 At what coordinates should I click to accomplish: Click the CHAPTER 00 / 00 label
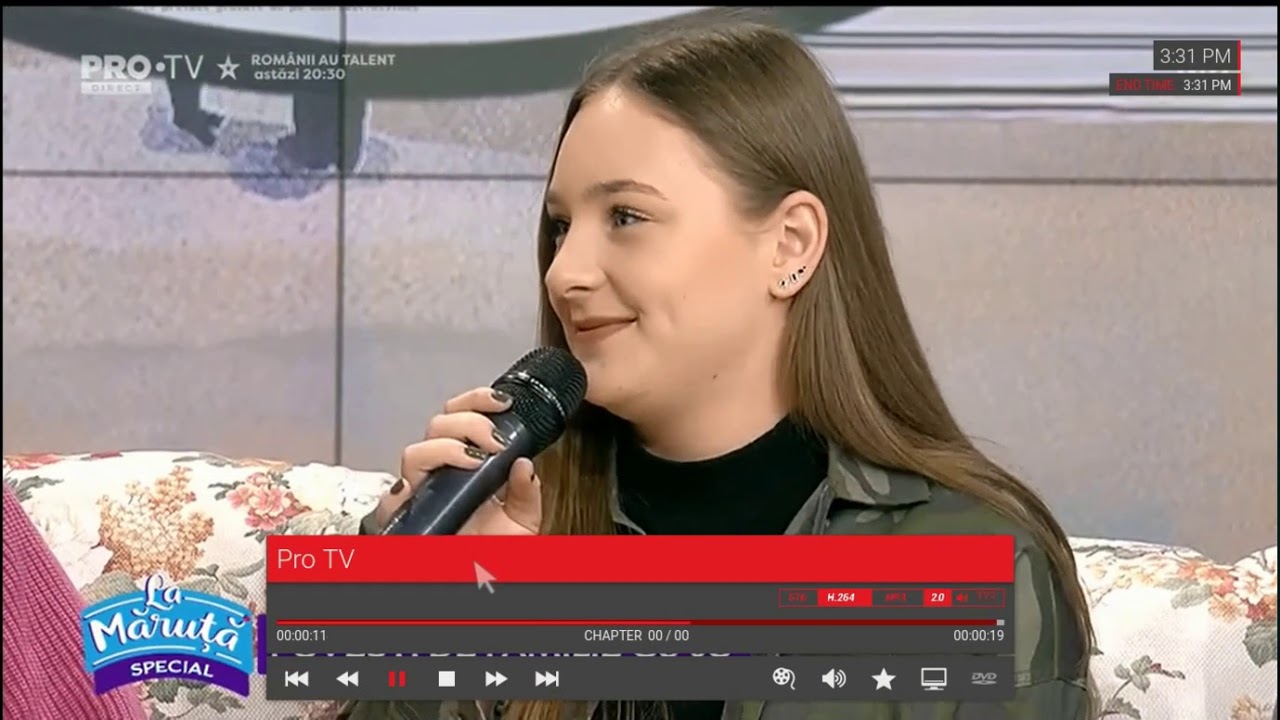pyautogui.click(x=636, y=636)
